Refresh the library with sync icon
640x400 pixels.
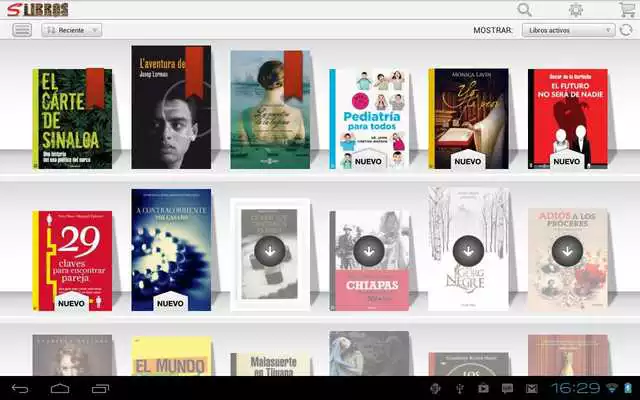click(626, 30)
